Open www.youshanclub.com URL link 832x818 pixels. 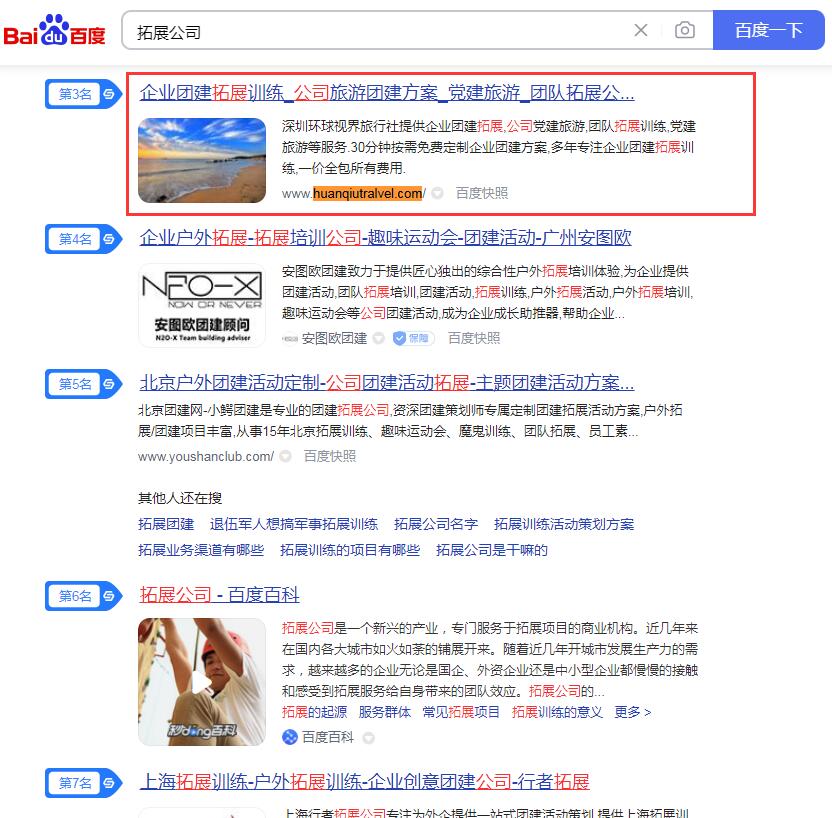[x=206, y=456]
